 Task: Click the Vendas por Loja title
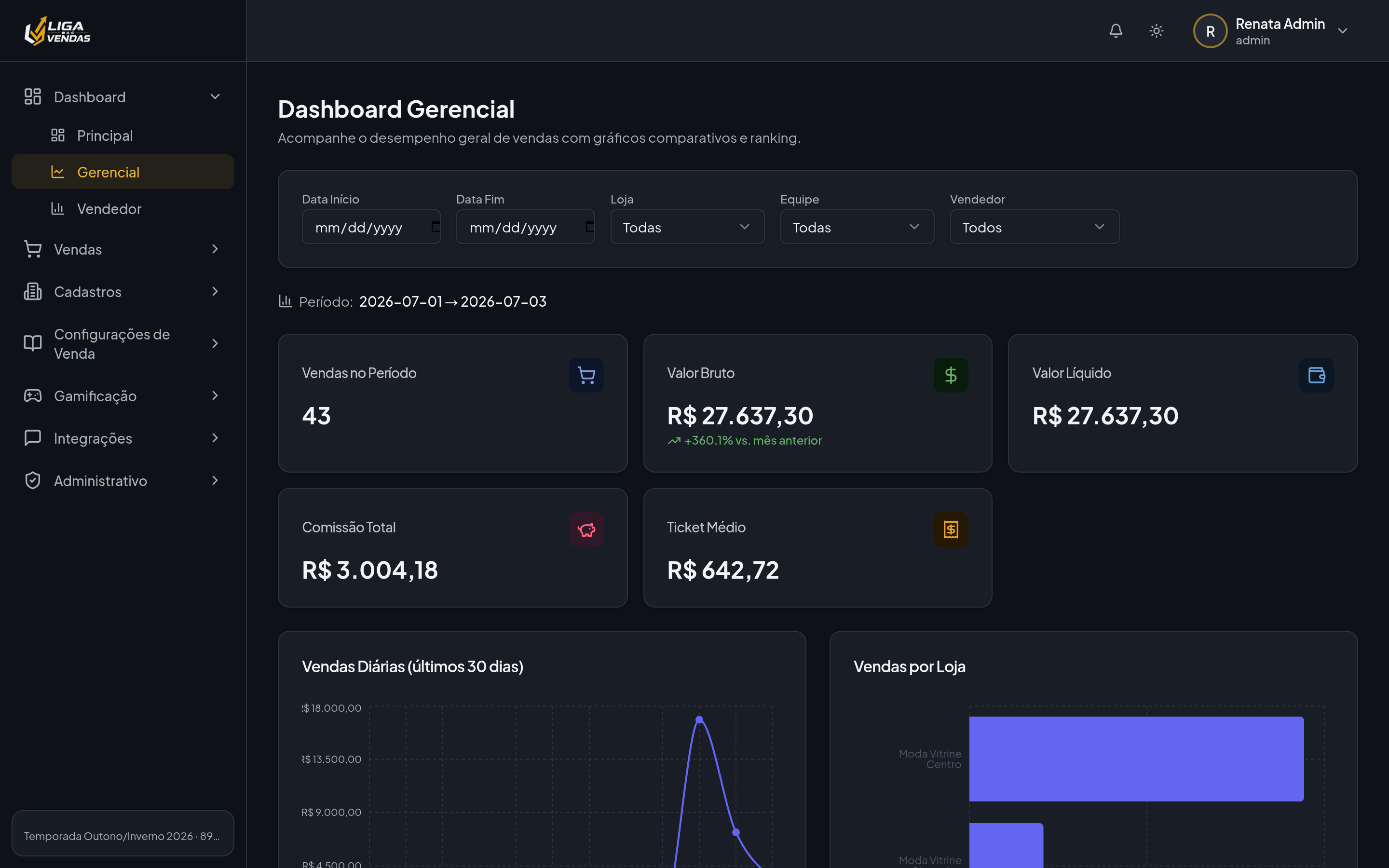tap(910, 666)
